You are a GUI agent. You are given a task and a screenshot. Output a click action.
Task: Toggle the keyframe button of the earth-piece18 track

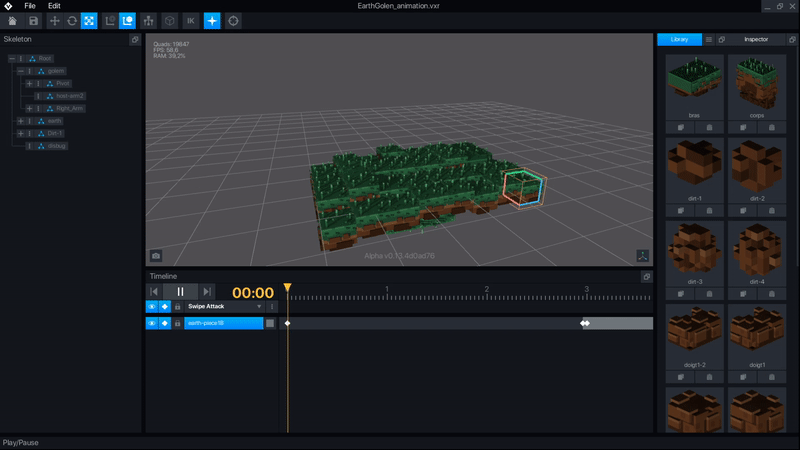(164, 323)
